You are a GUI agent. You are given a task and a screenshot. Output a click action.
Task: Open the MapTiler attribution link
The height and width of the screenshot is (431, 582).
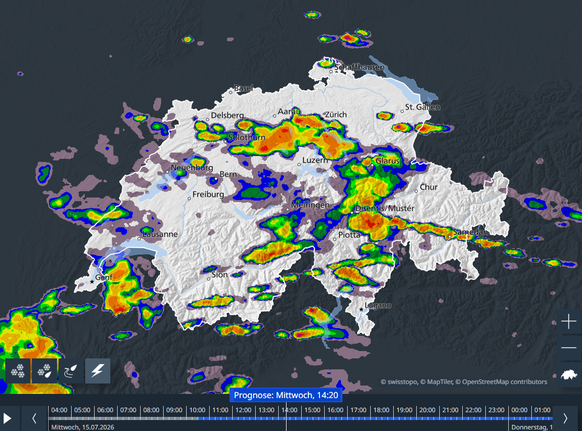tap(436, 382)
